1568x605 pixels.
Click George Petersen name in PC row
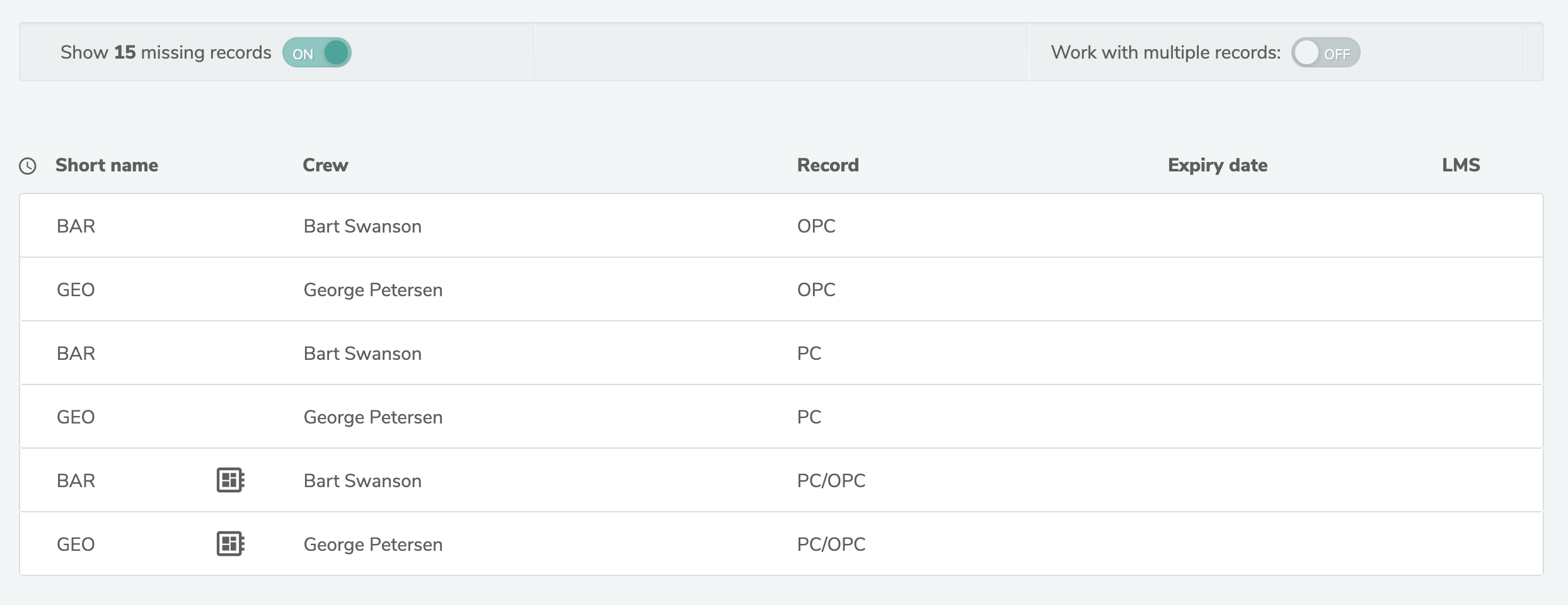372,417
